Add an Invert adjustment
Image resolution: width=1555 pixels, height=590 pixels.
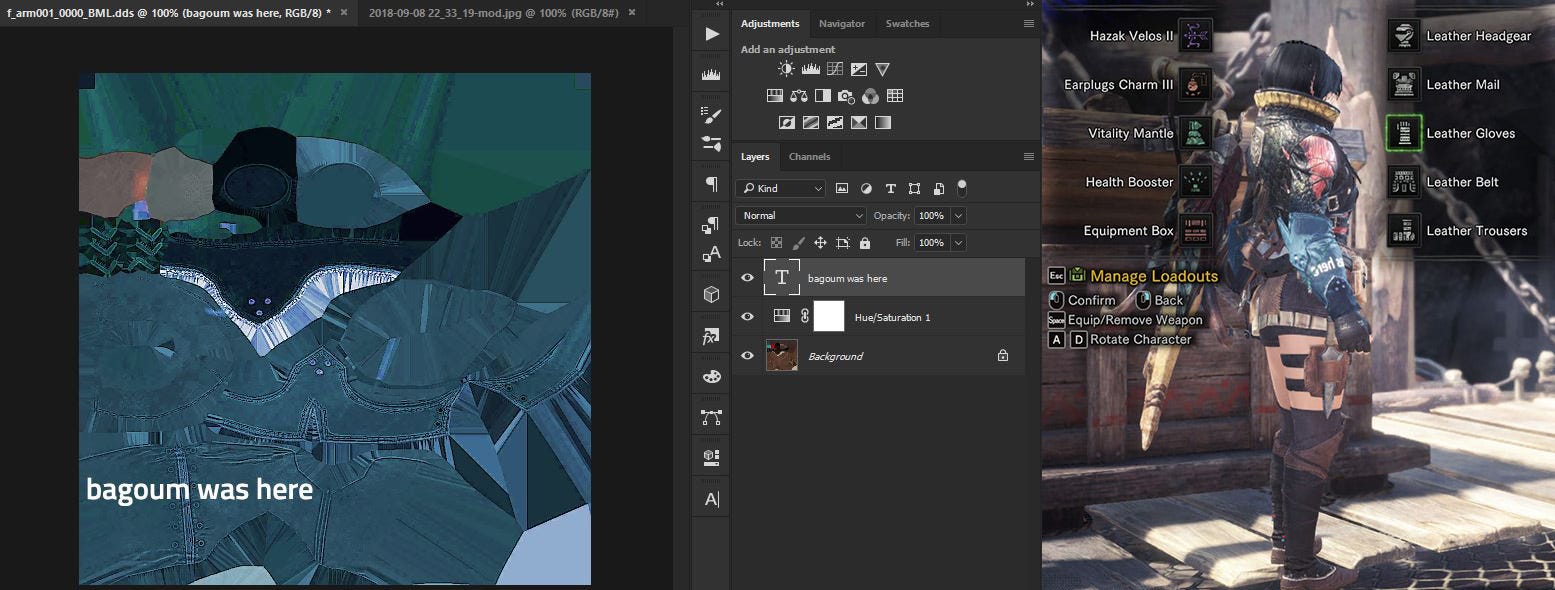point(787,123)
